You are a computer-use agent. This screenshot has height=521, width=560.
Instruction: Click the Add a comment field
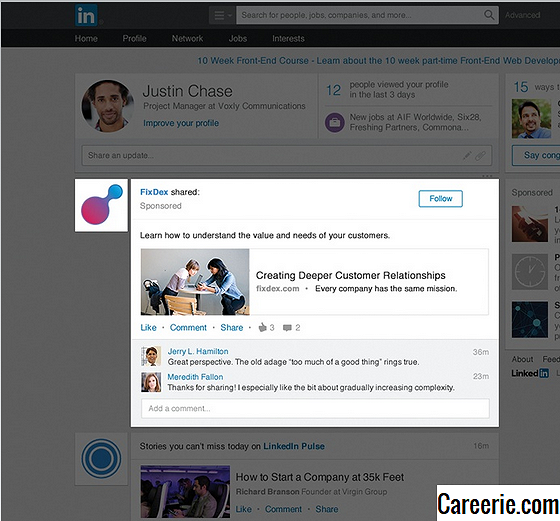point(315,409)
